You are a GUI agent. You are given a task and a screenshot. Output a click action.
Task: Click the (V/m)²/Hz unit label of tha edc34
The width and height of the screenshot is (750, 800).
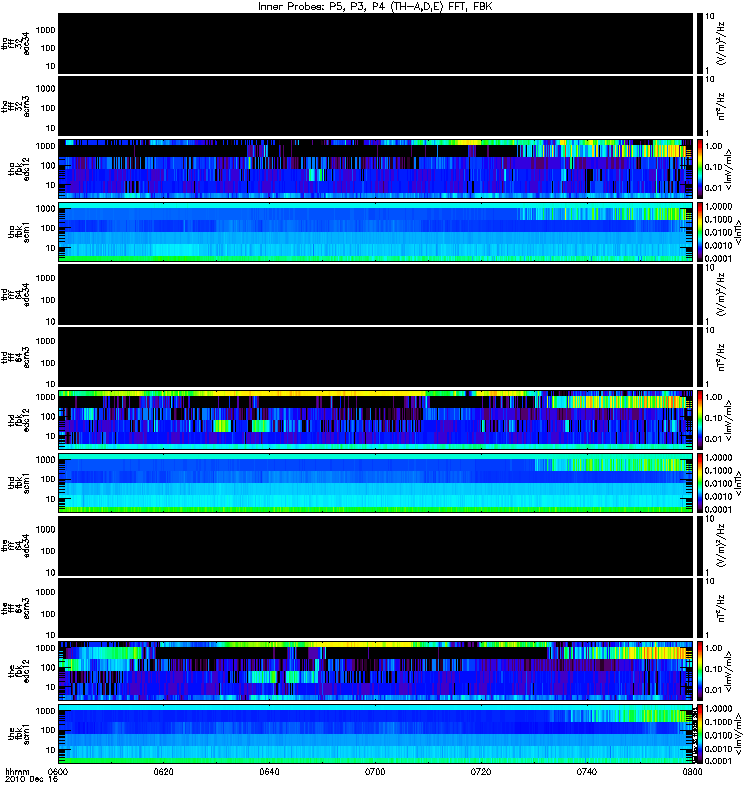coord(721,44)
